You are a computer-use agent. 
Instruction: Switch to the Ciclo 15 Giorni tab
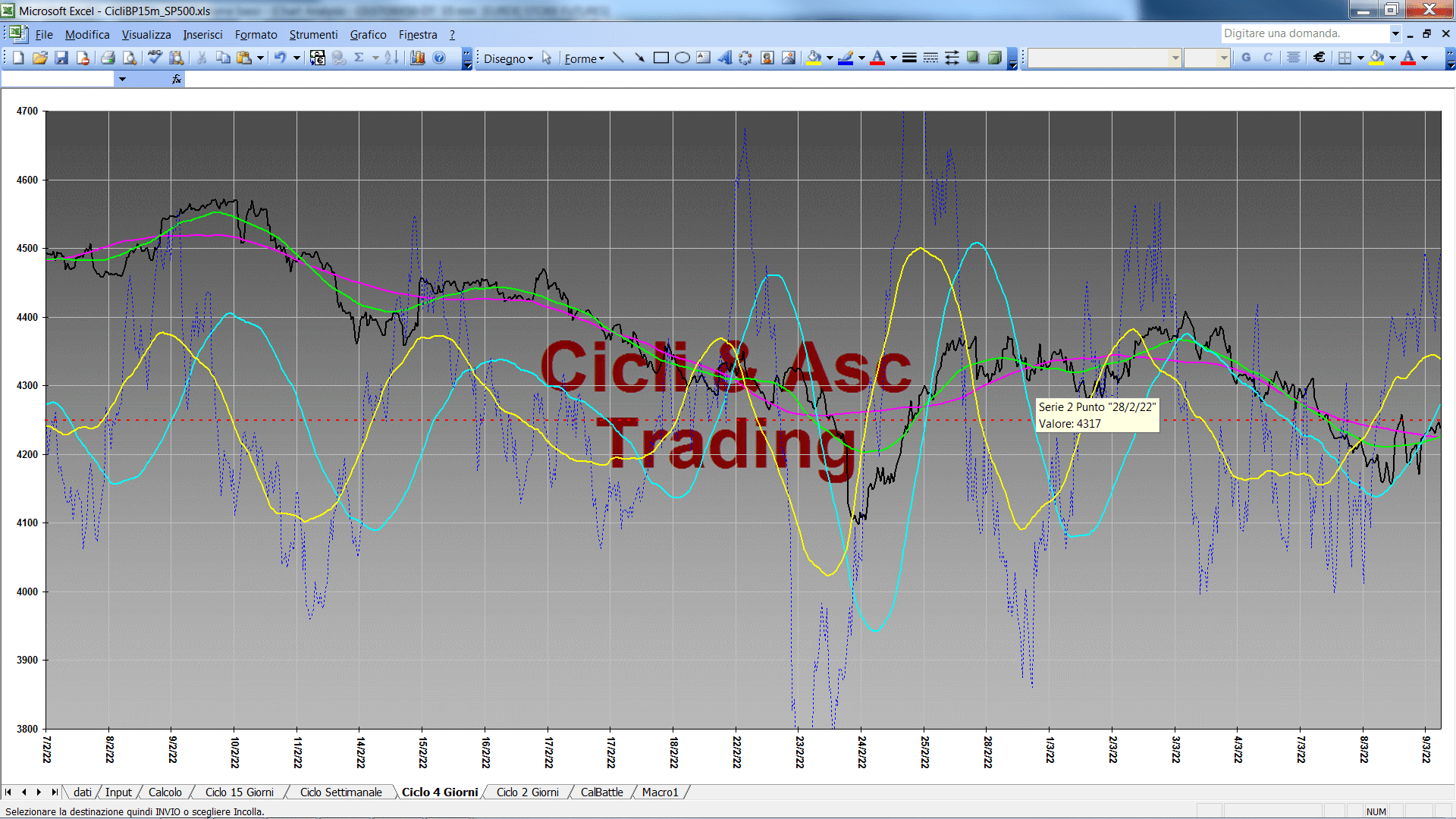pyautogui.click(x=239, y=792)
